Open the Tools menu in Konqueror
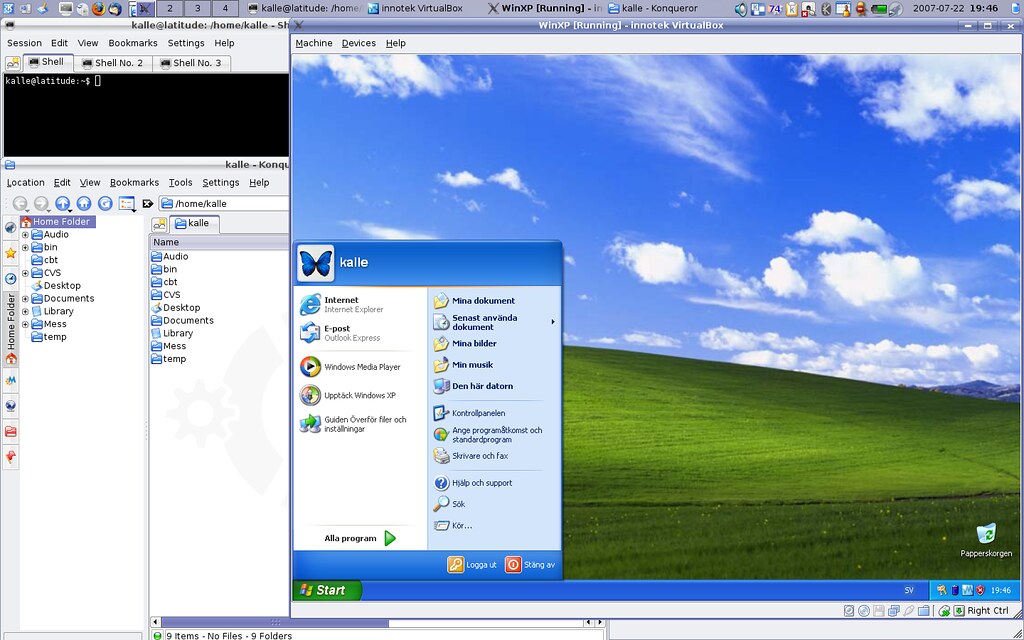The image size is (1024, 640). 180,183
